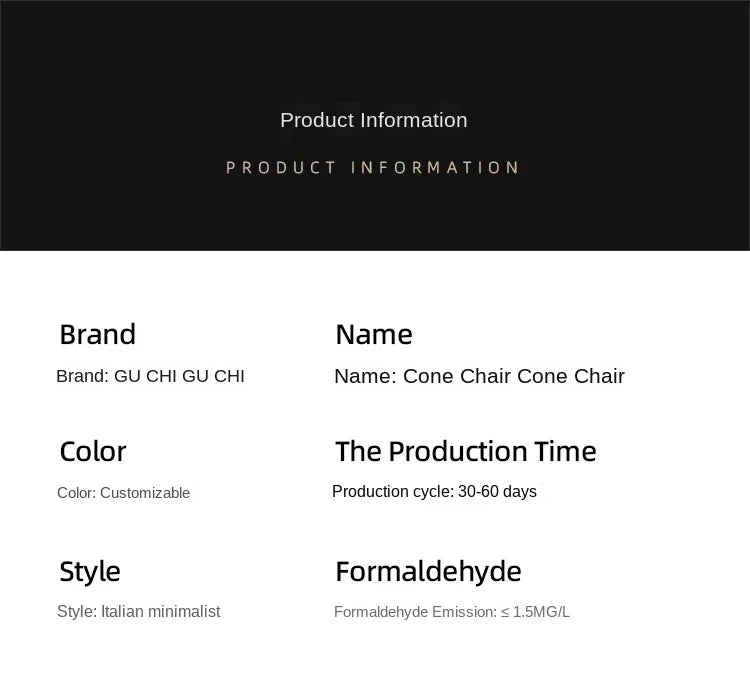Select the 'Color' heading
750x692 pixels.
coord(93,451)
